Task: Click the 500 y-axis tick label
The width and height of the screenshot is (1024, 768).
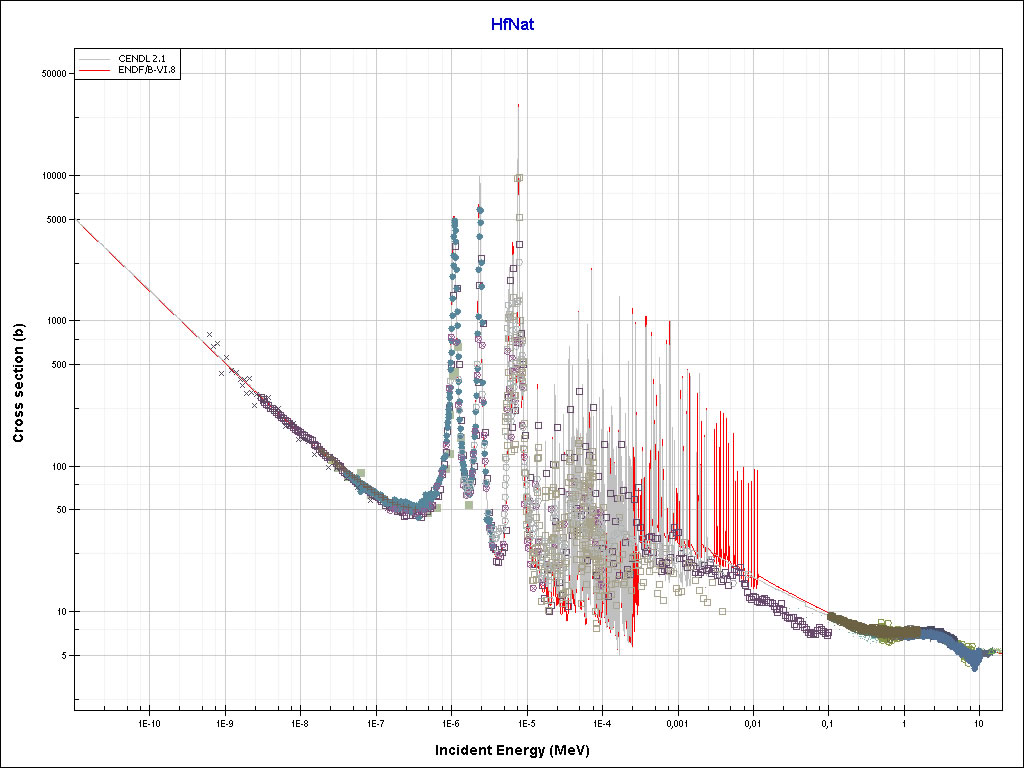Action: click(57, 365)
